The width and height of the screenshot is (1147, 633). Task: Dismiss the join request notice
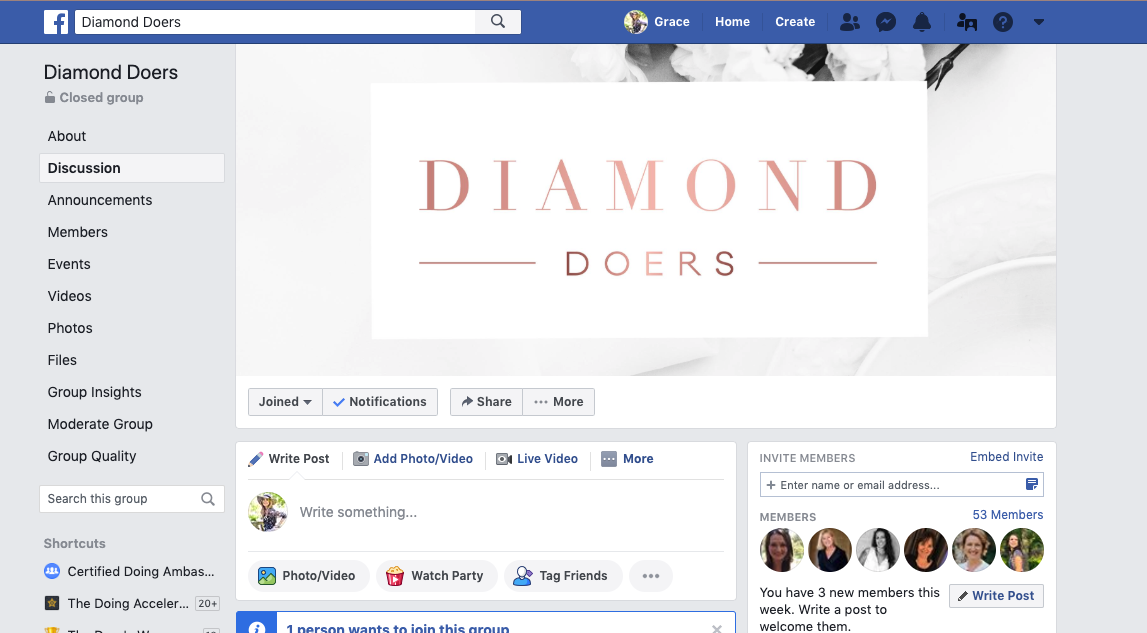(717, 629)
